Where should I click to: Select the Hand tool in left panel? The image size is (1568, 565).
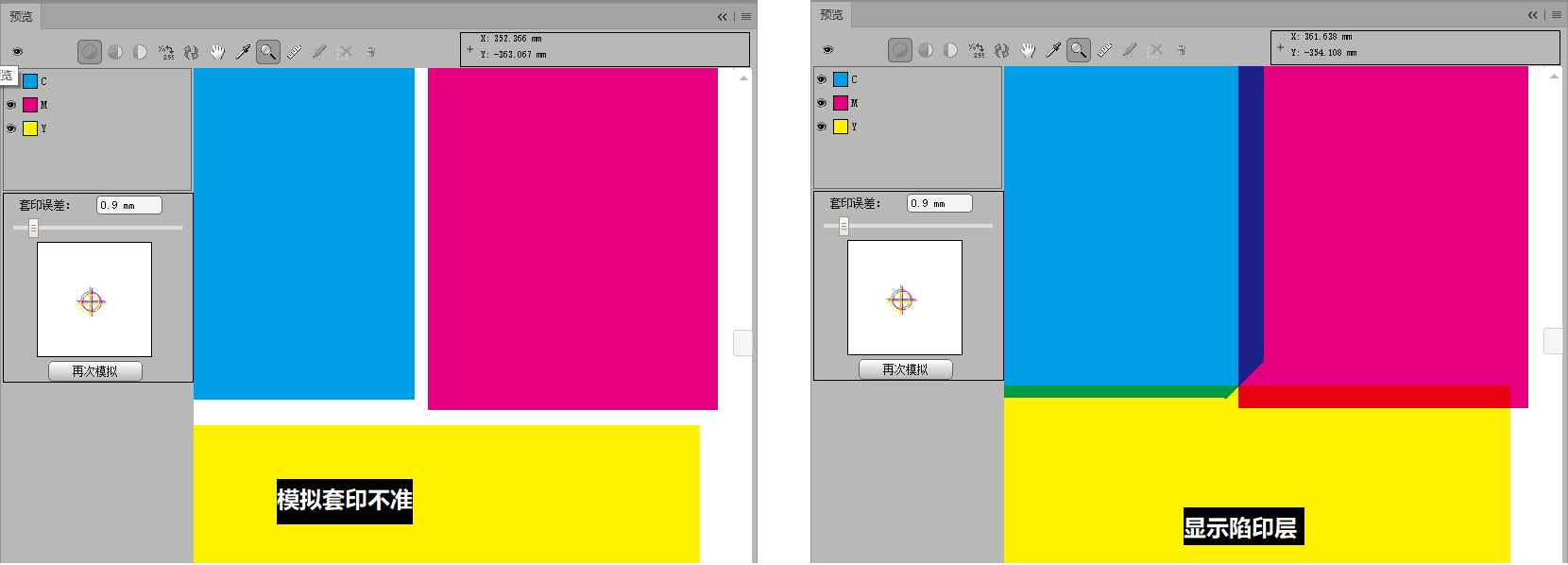217,52
